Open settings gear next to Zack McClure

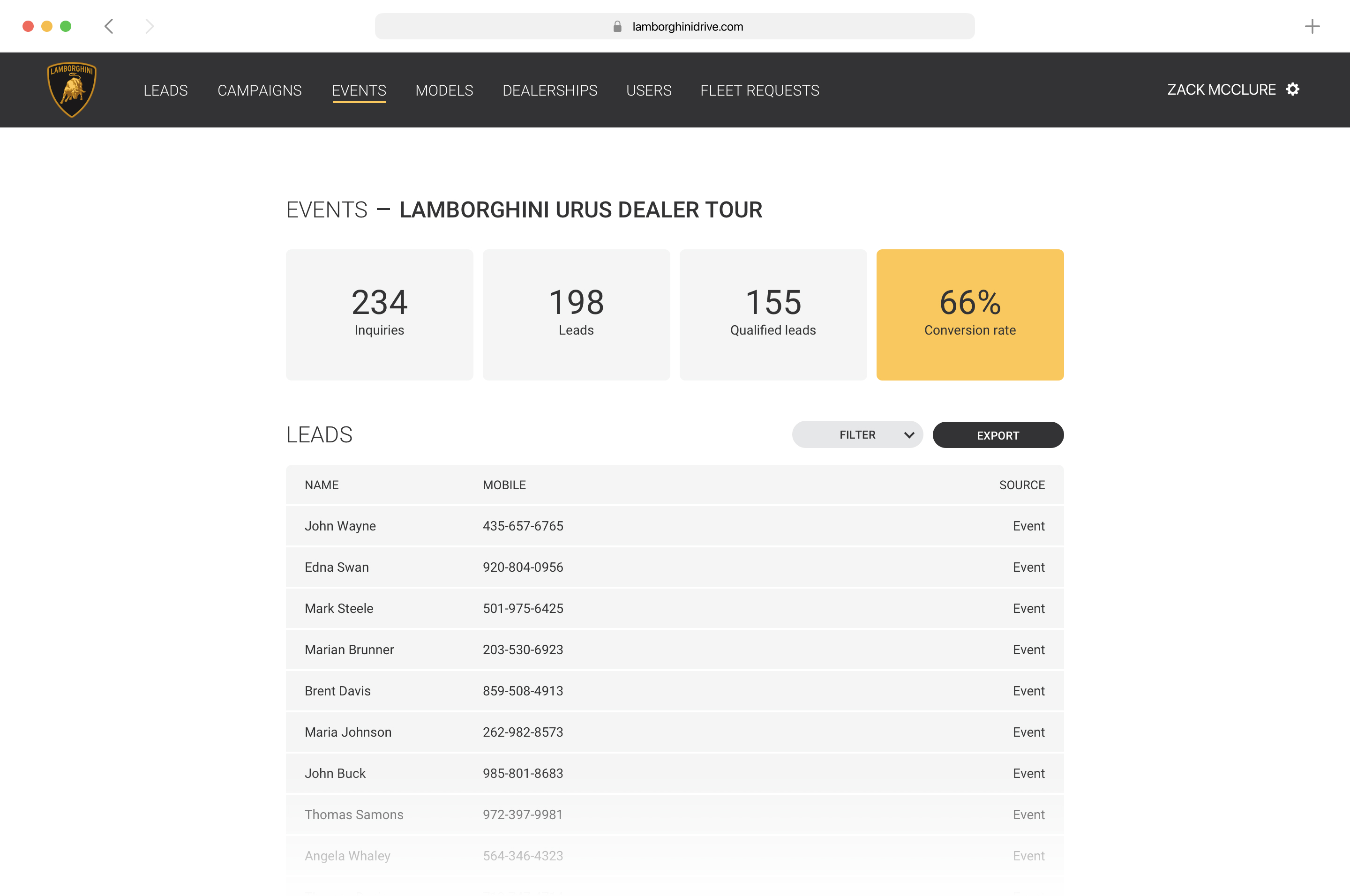point(1292,90)
